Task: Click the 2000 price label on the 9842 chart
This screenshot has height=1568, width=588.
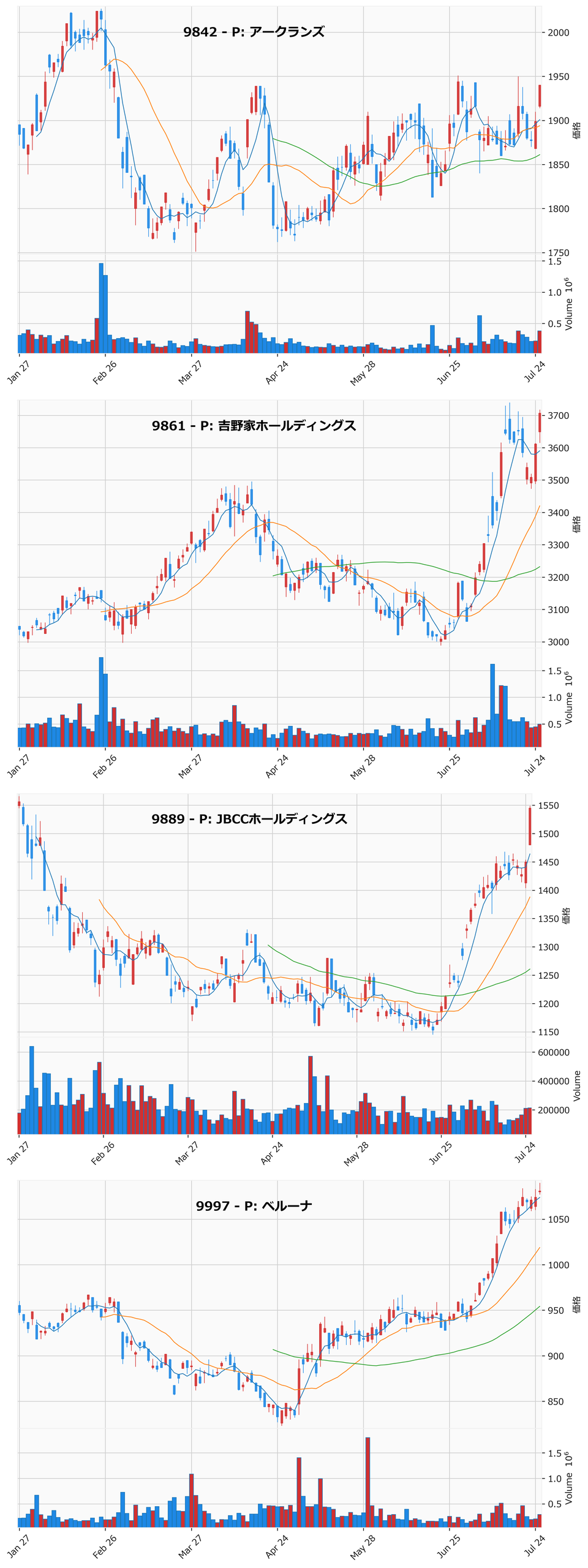Action: 558,33
